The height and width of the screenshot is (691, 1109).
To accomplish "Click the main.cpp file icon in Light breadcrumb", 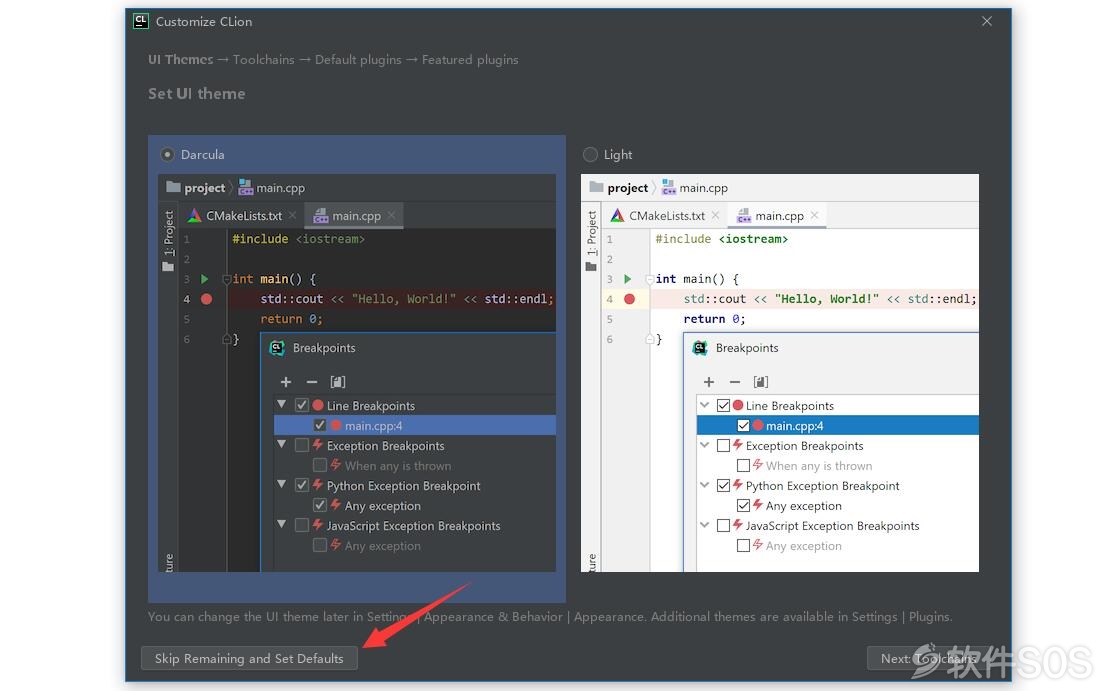I will point(668,187).
